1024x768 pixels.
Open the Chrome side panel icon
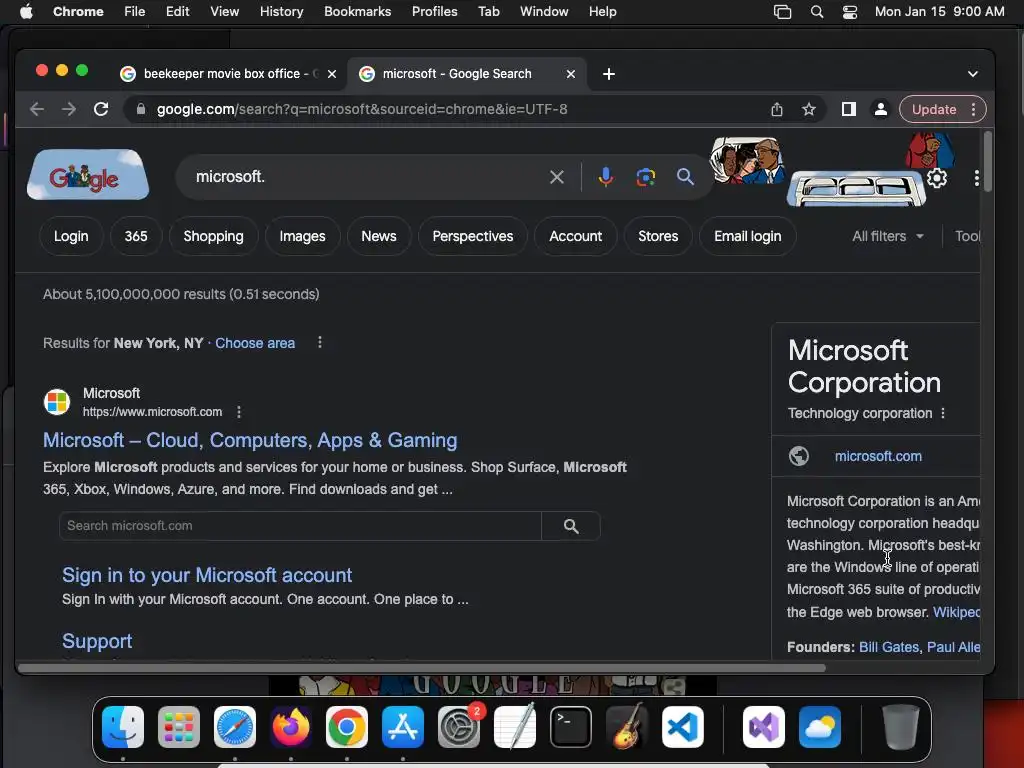[848, 109]
